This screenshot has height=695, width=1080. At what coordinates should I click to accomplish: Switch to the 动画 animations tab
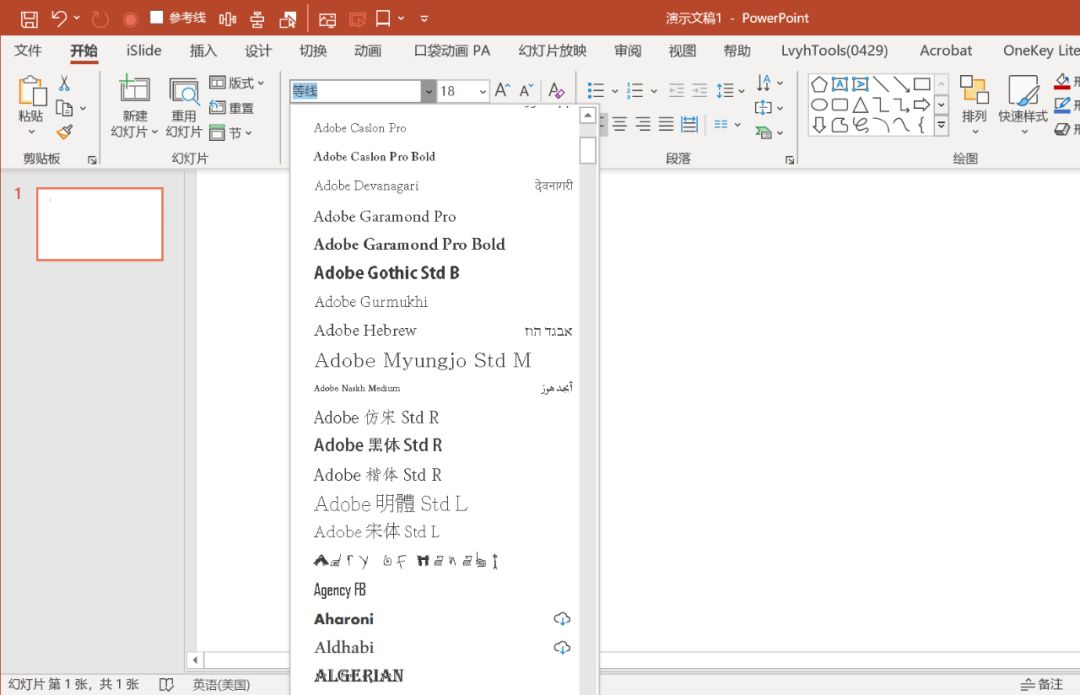click(x=368, y=51)
